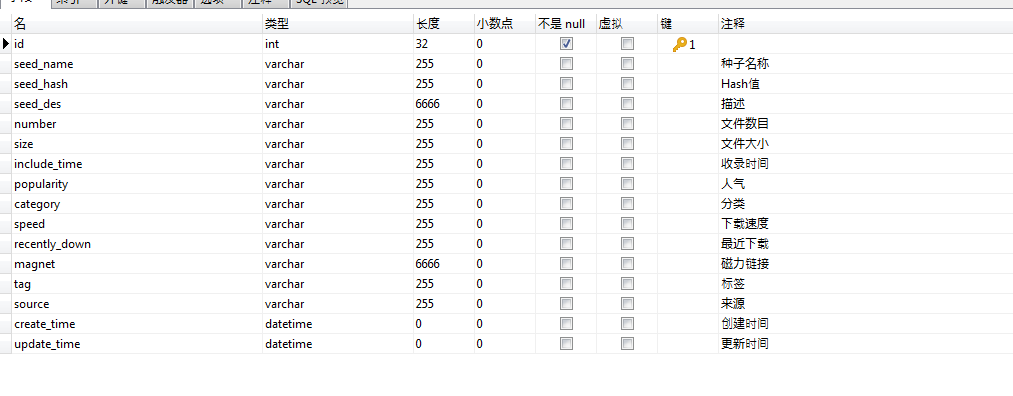The width and height of the screenshot is (1013, 396).
Task: Click the primary key icon in id row
Action: (680, 45)
